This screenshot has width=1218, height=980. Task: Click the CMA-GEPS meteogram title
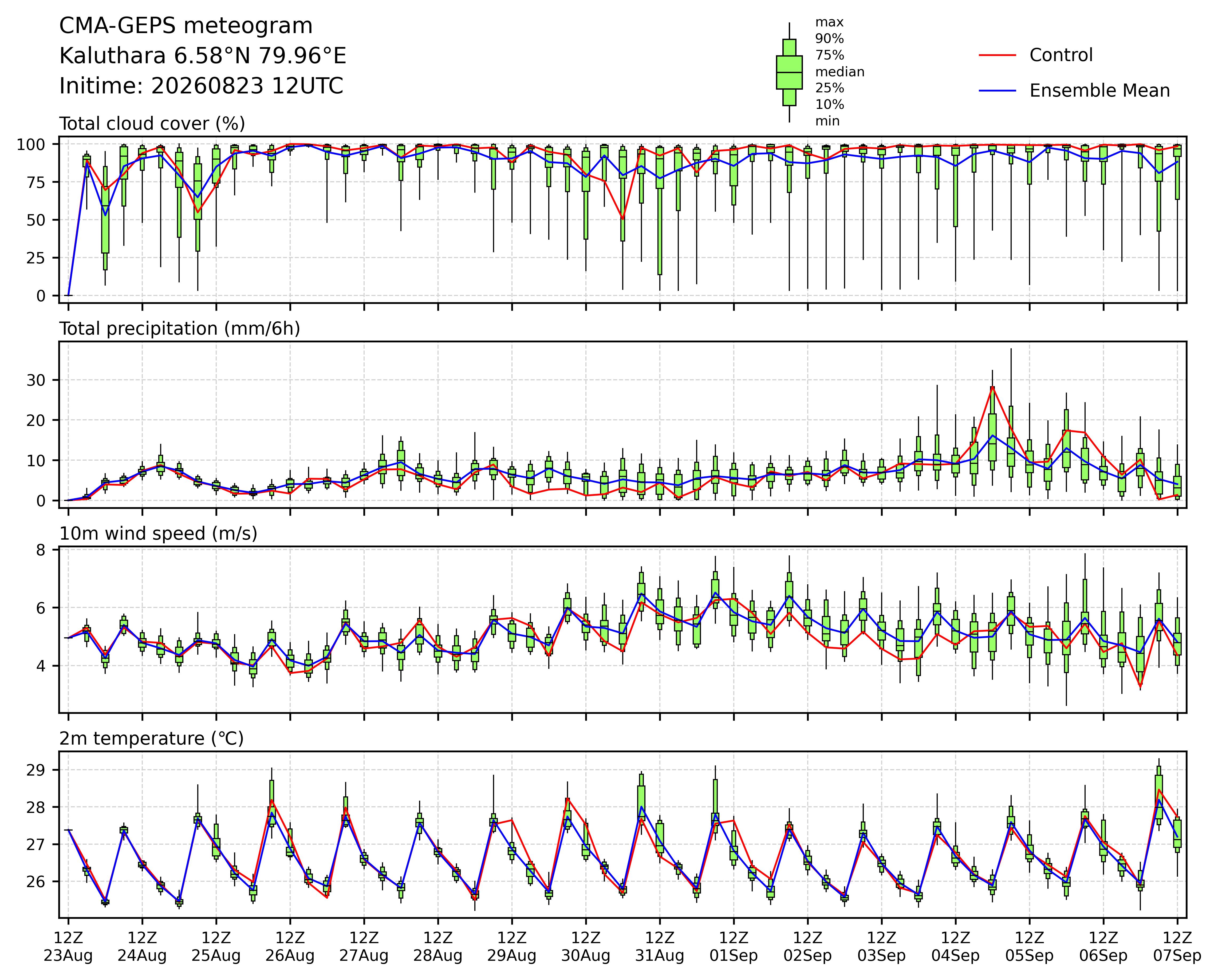186,26
